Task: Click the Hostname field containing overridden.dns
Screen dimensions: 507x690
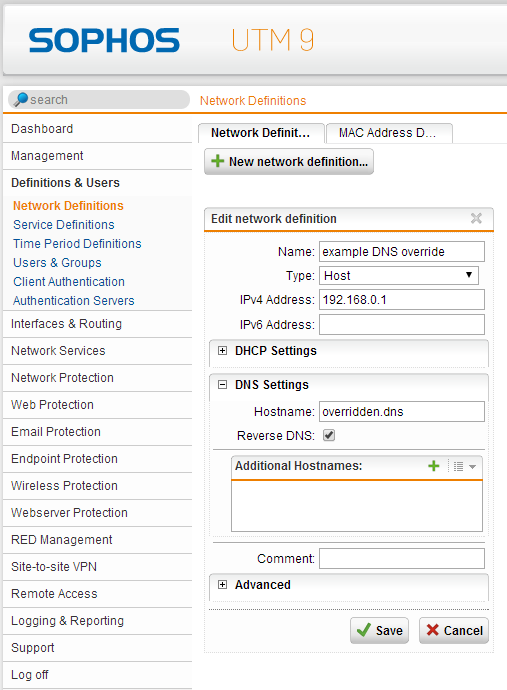Action: tap(402, 411)
